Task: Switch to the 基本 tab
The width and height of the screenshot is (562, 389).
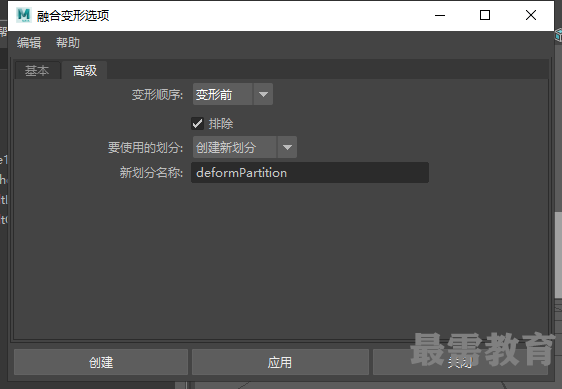Action: click(37, 71)
